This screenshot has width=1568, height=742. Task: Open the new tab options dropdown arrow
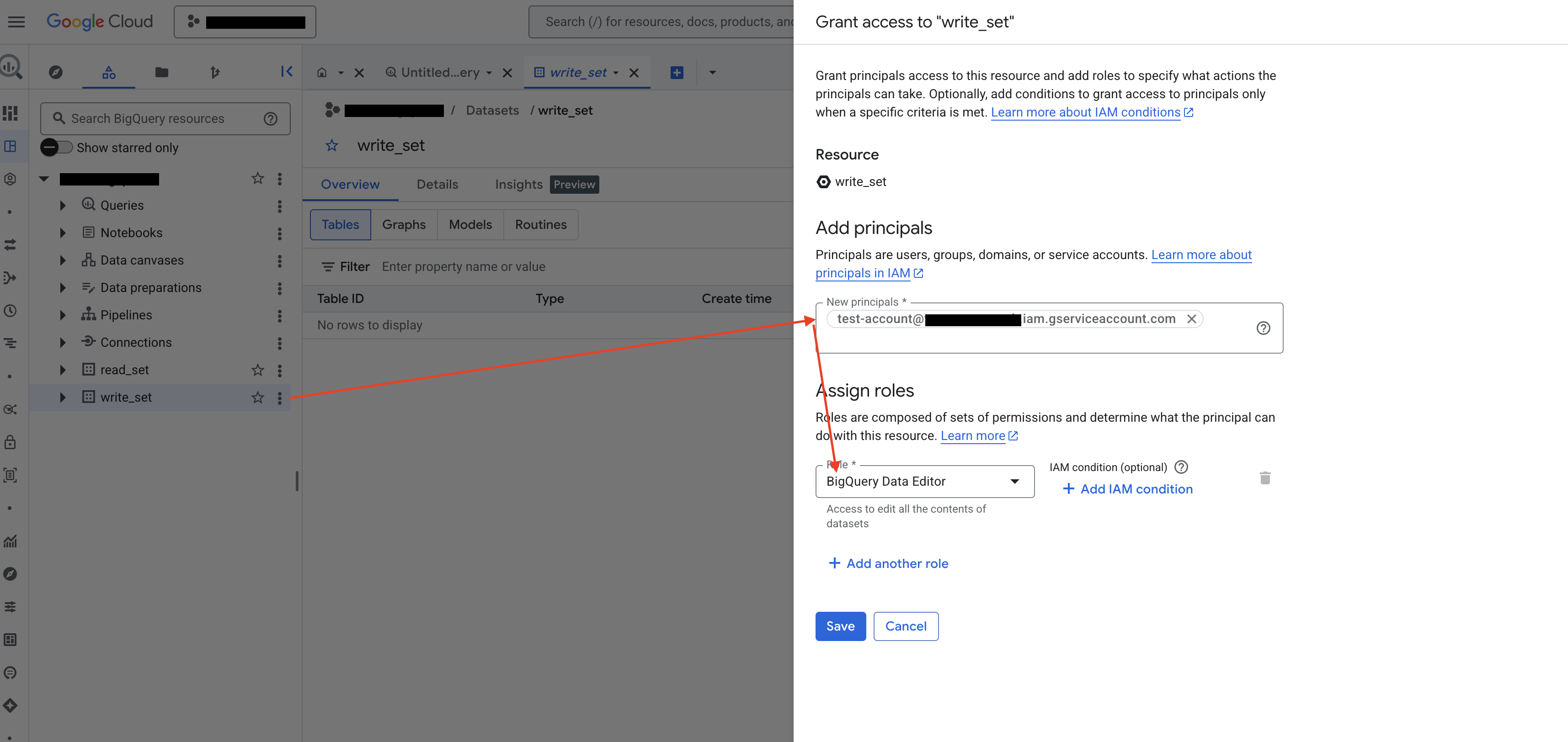pos(712,73)
